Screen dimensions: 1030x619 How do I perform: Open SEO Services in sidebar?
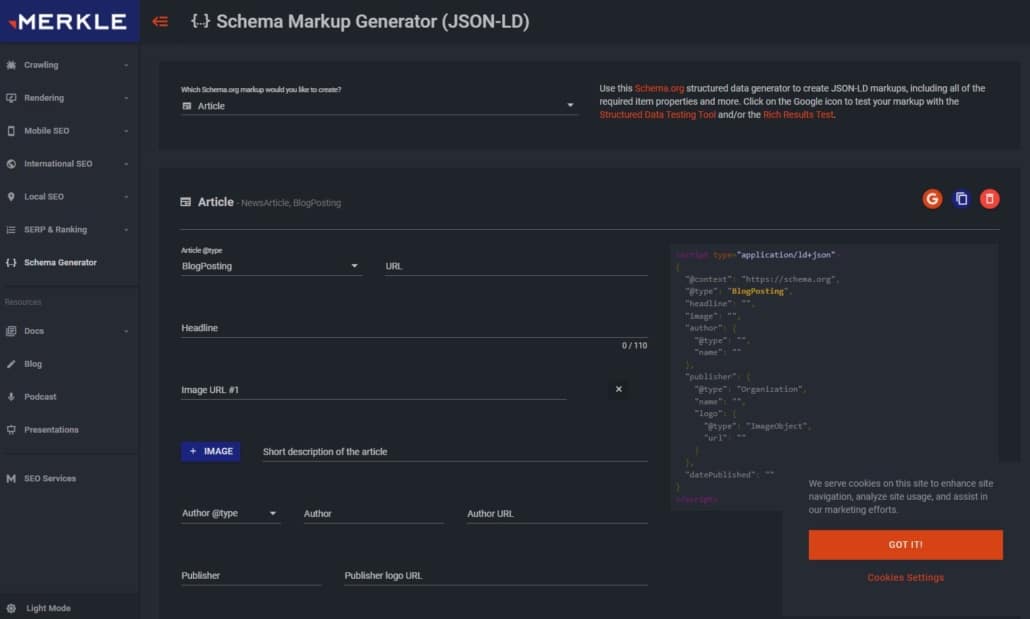tap(50, 478)
